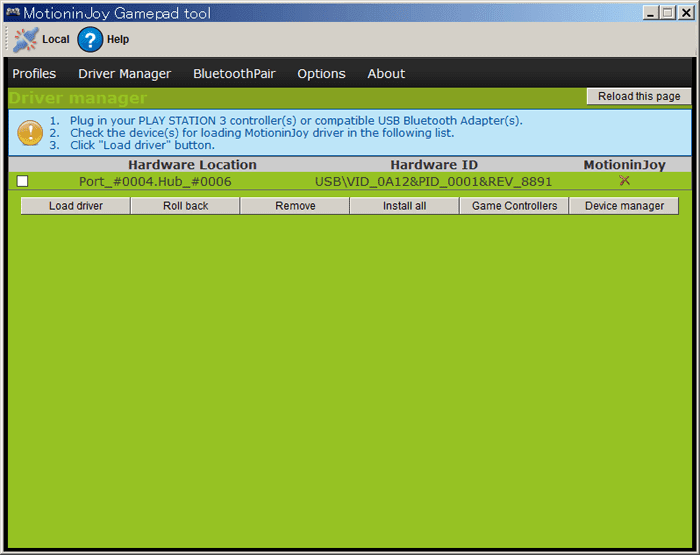700x555 pixels.
Task: Click the yellow exclamation warning icon
Action: tap(30, 133)
